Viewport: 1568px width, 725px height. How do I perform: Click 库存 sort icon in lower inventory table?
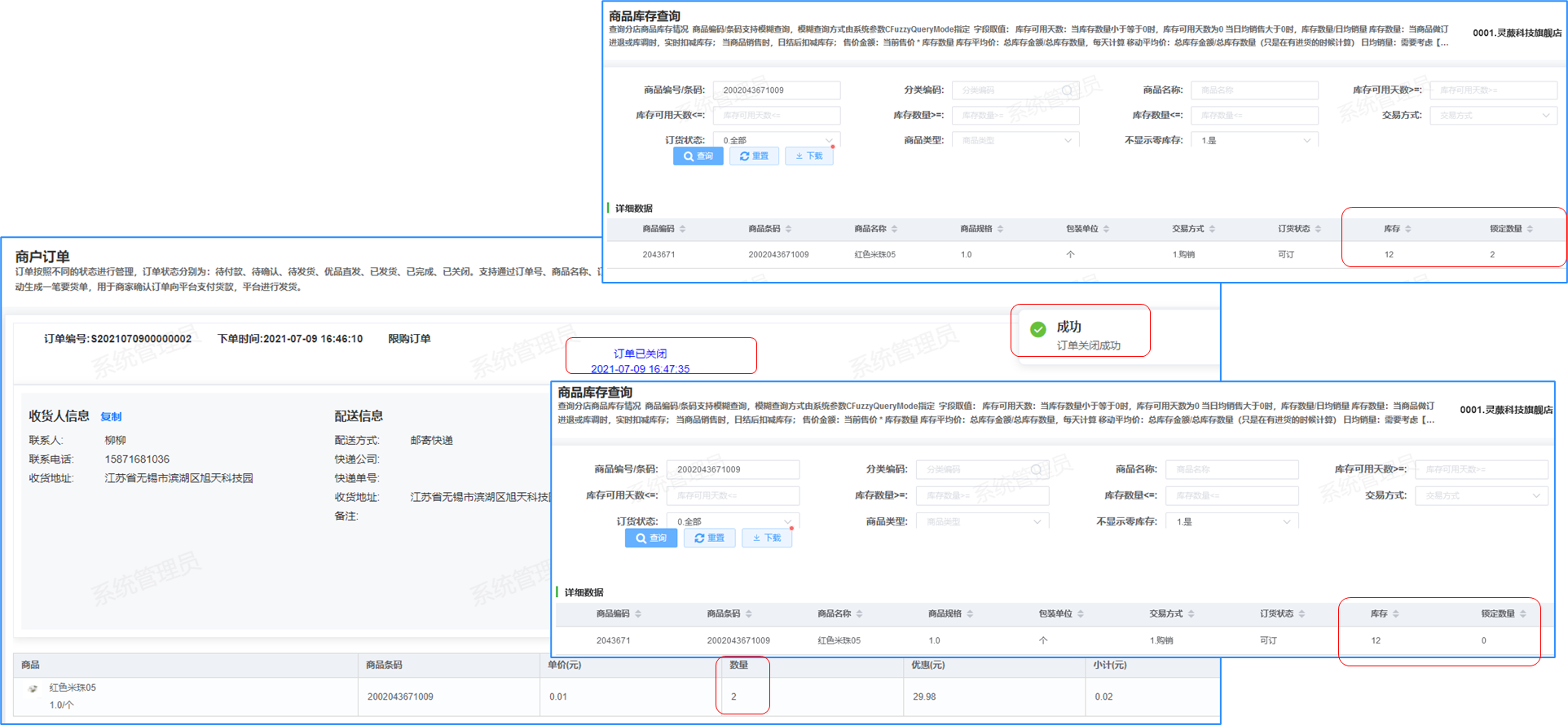1396,614
